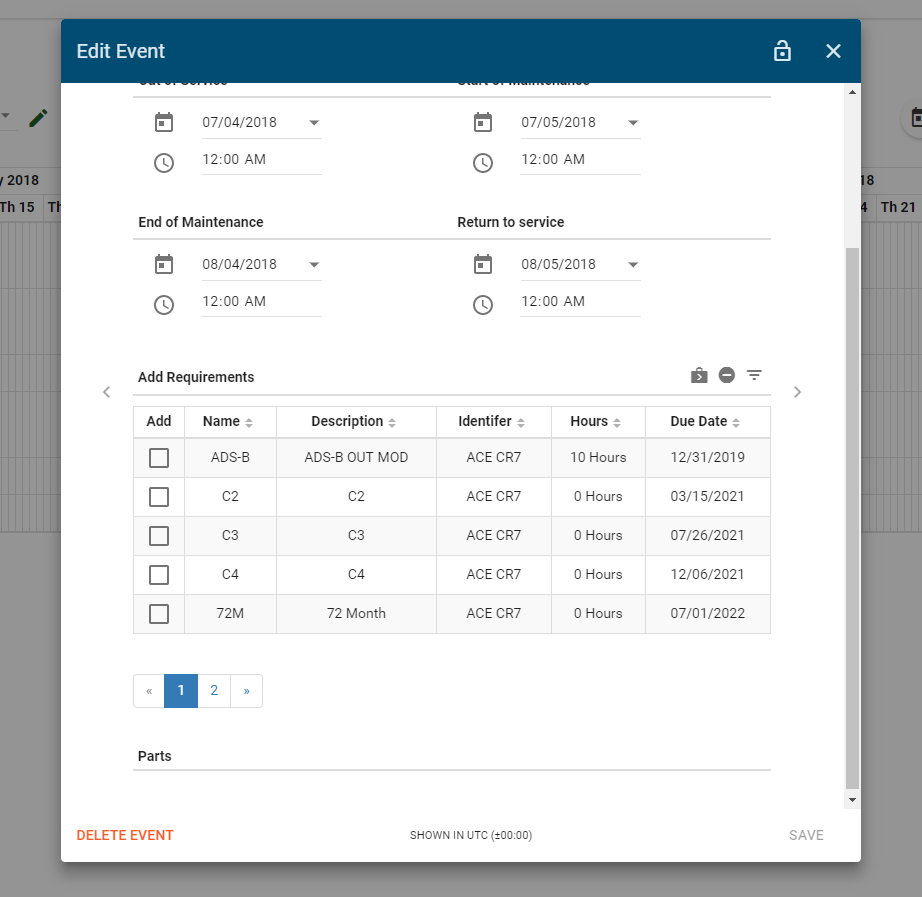Click the green pencil edit icon behind dialog

click(x=38, y=118)
